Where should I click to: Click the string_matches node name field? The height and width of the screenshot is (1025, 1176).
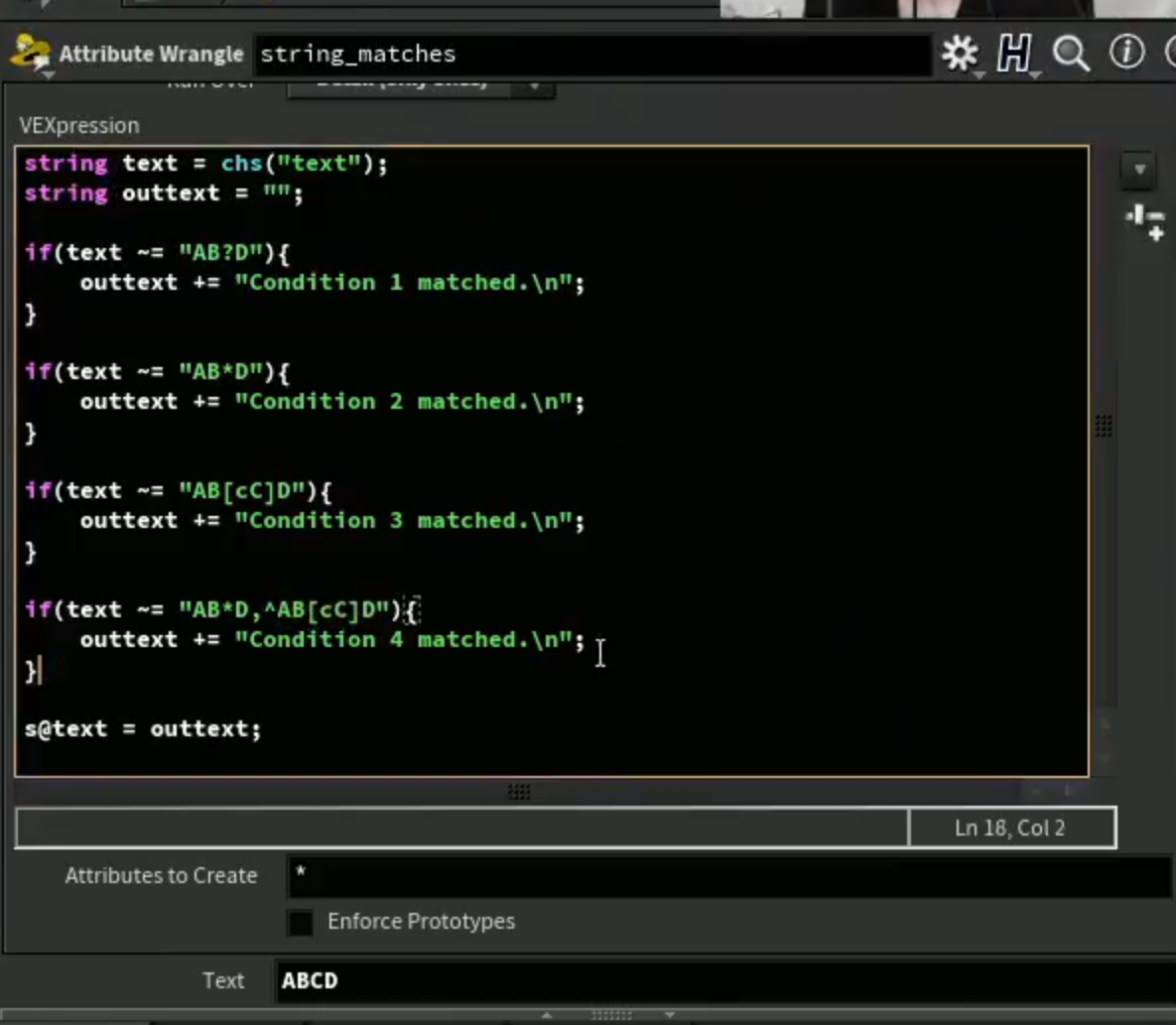pos(592,54)
